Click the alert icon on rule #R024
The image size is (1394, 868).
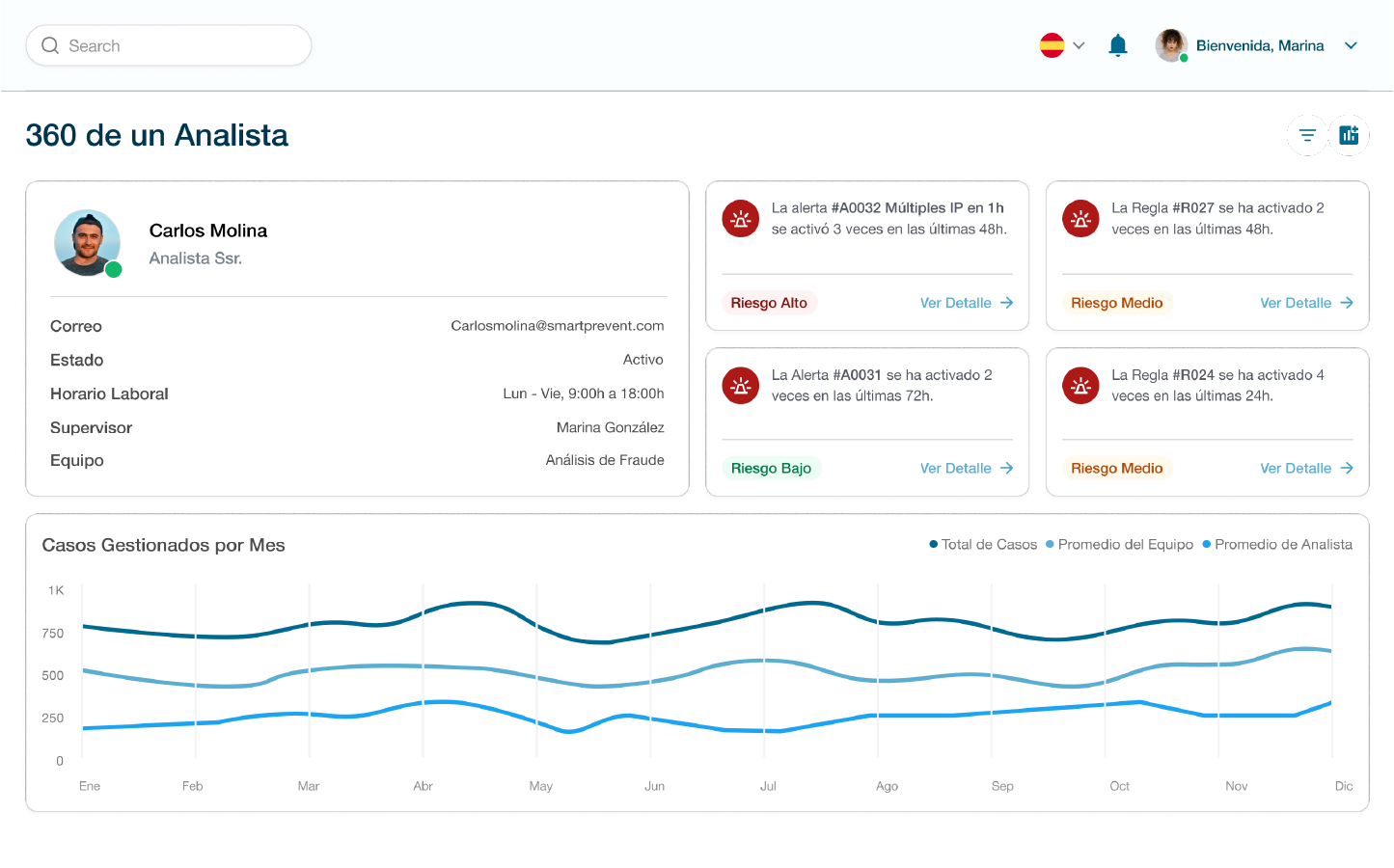1080,385
